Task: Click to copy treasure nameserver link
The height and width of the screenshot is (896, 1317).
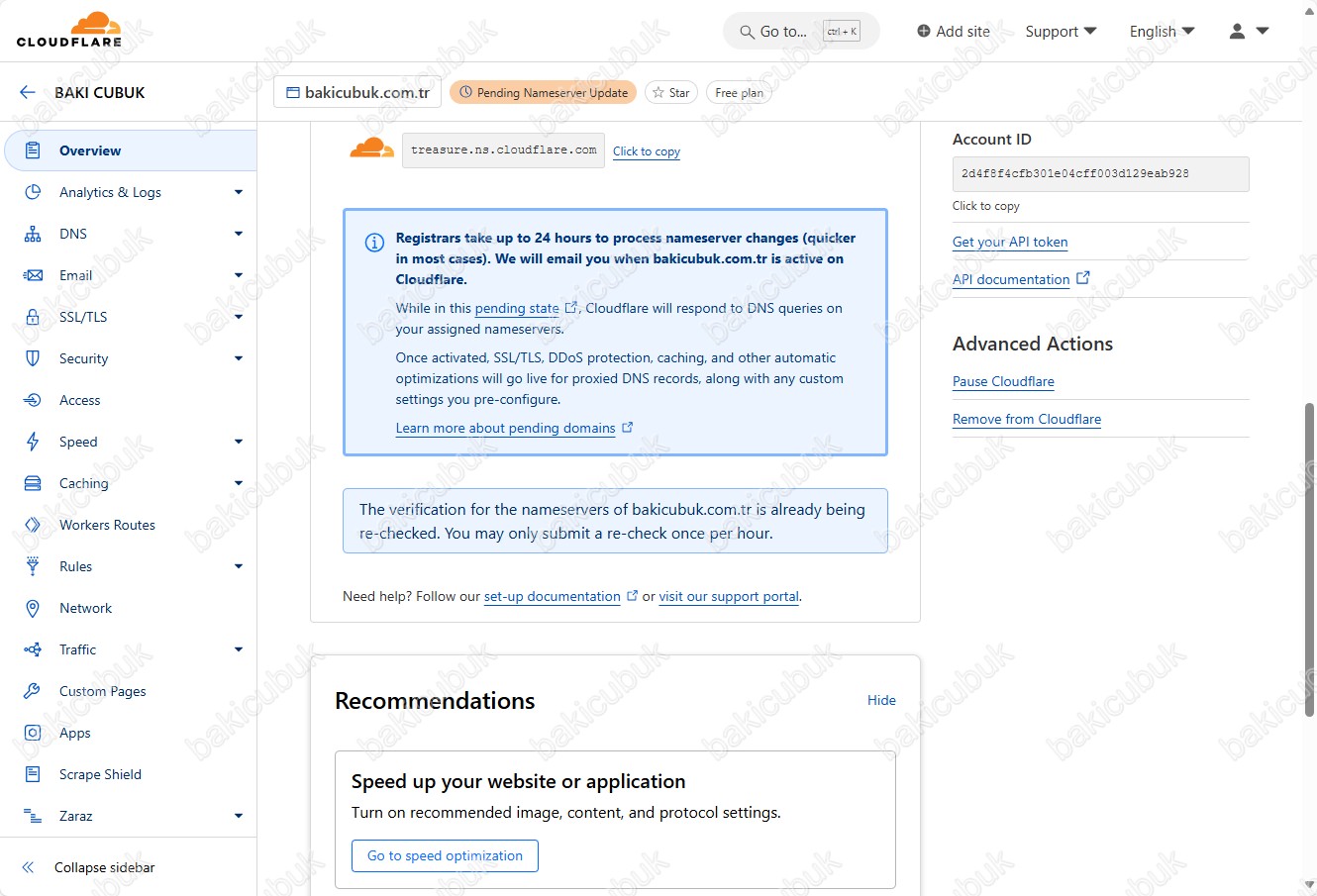Action: tap(646, 151)
